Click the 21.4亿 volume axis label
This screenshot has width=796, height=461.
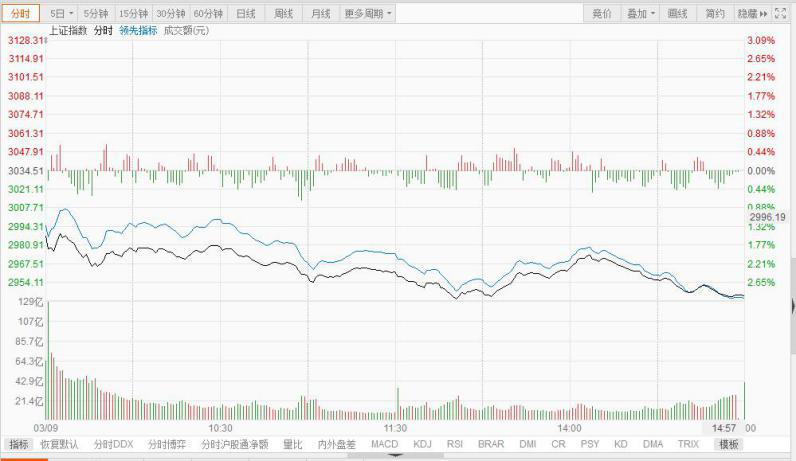coord(29,402)
